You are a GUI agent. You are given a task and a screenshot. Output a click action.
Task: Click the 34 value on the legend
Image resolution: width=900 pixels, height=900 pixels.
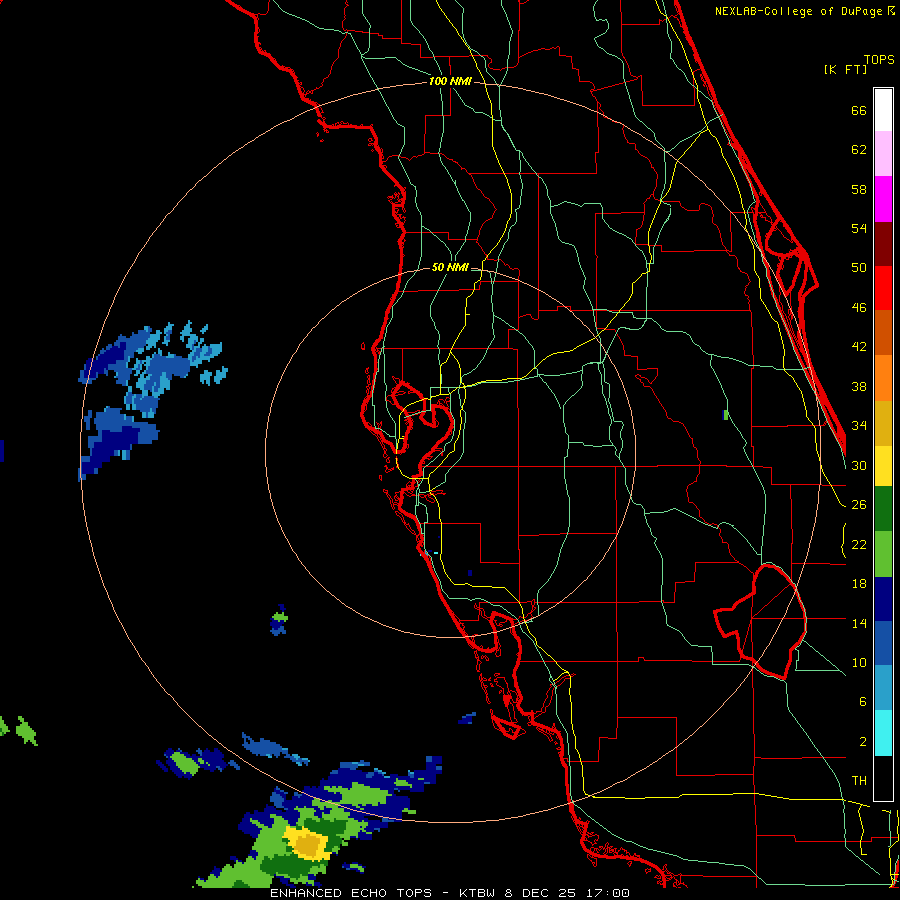click(x=859, y=426)
